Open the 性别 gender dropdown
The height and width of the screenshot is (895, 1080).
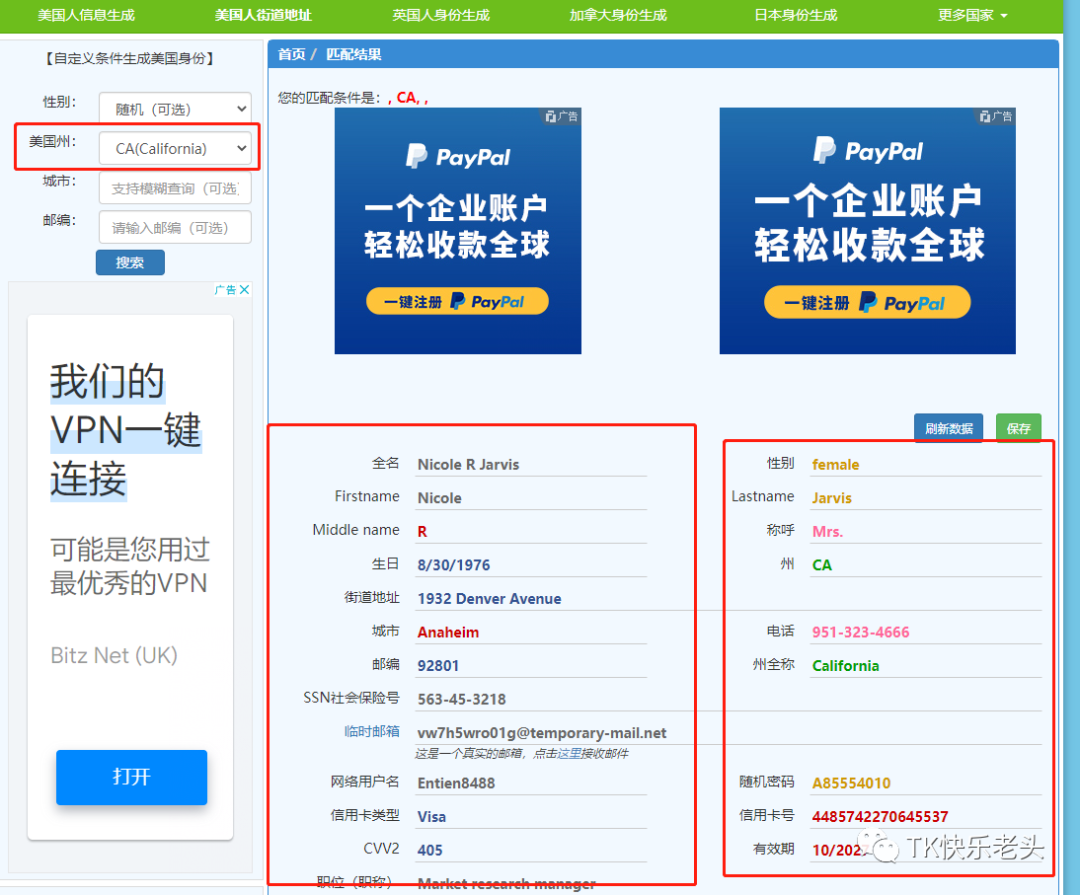coord(175,108)
